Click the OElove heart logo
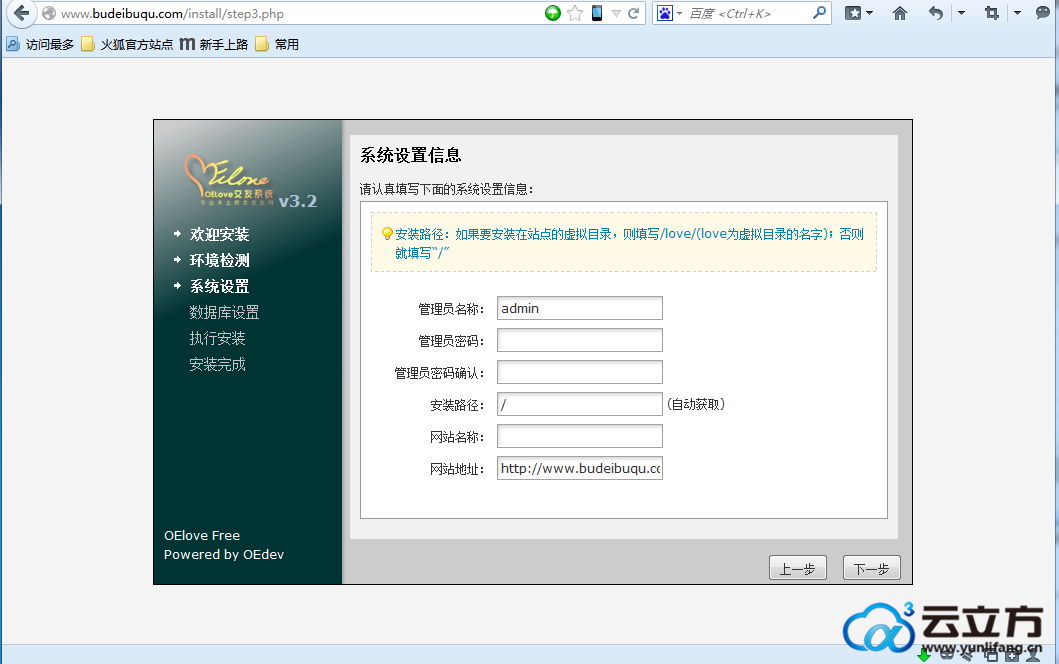 (230, 179)
